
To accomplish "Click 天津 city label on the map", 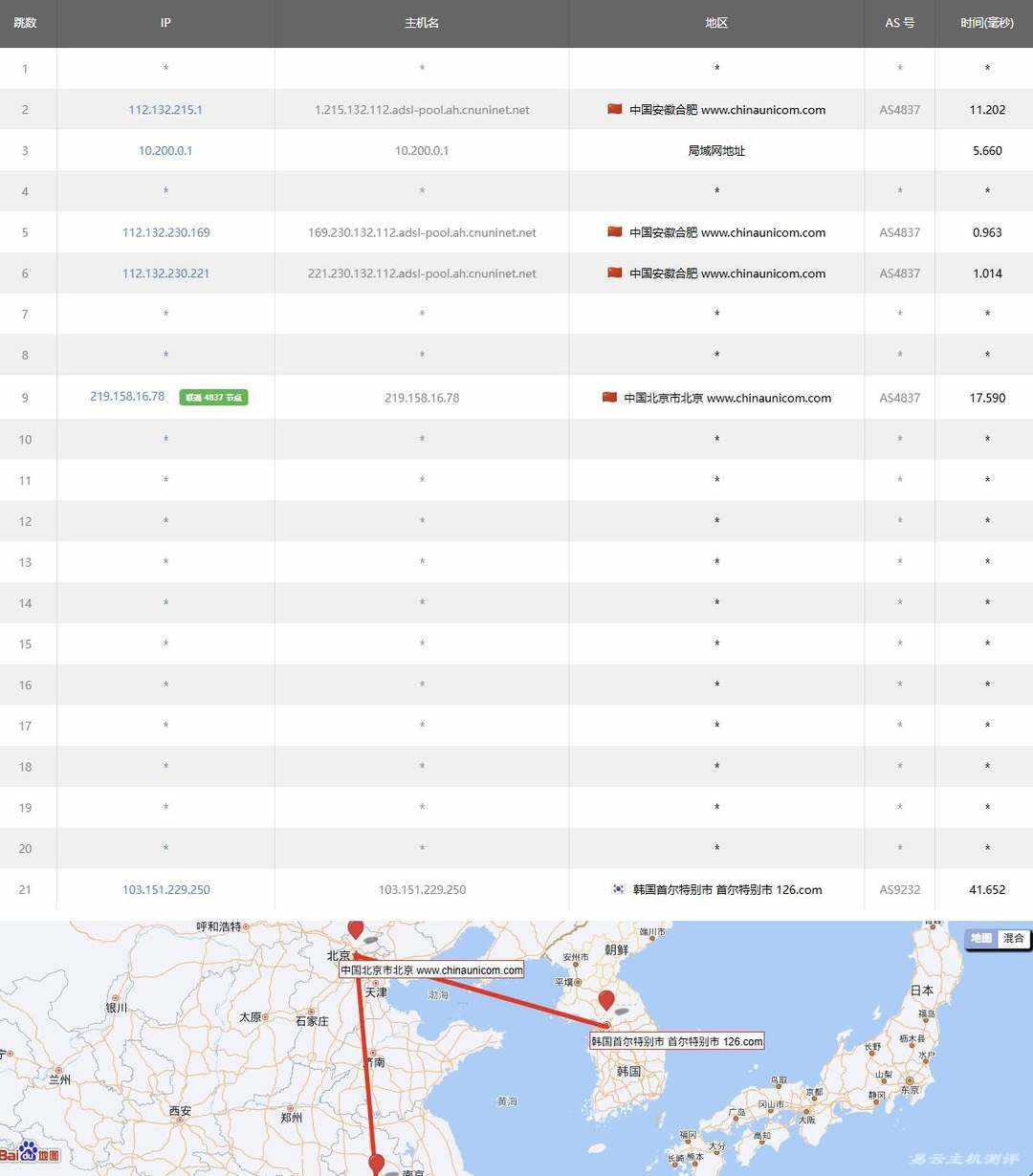I will [x=376, y=992].
